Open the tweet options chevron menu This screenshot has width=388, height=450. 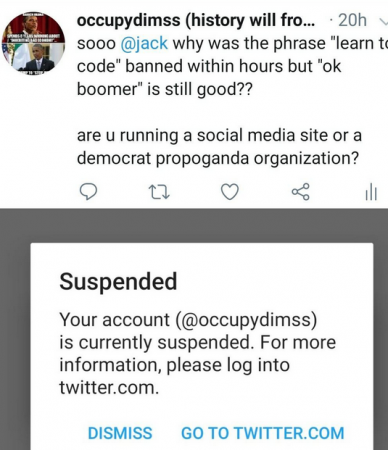384,21
